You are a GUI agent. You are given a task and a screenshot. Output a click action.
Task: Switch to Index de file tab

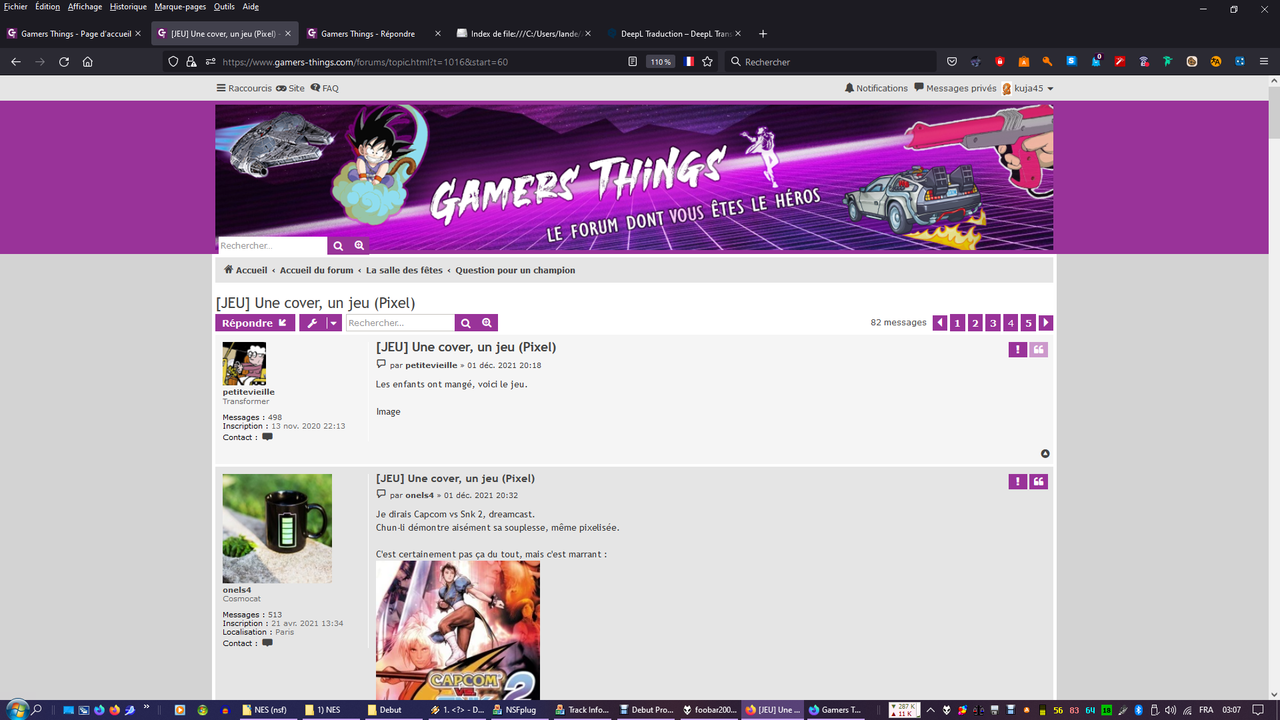point(525,33)
